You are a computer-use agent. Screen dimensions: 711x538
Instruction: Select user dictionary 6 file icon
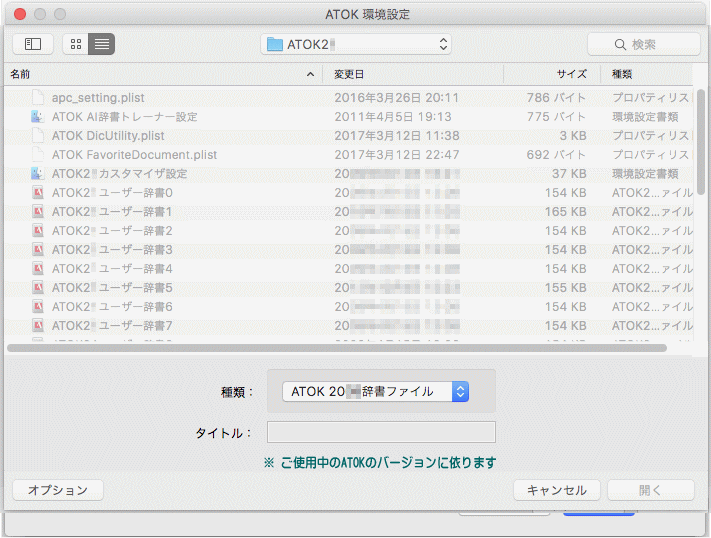point(38,307)
